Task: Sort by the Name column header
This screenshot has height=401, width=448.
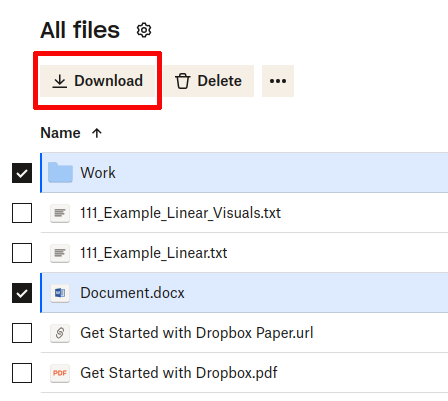Action: point(60,133)
